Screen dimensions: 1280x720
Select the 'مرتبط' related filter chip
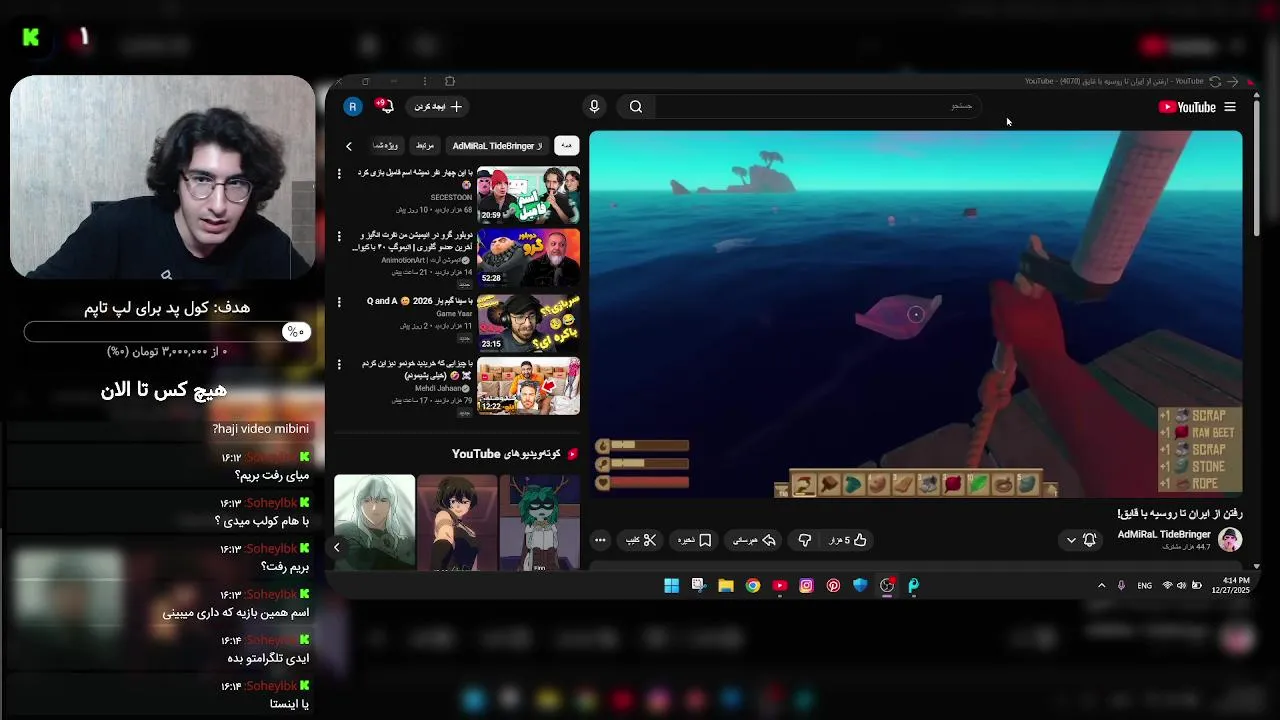[x=425, y=146]
